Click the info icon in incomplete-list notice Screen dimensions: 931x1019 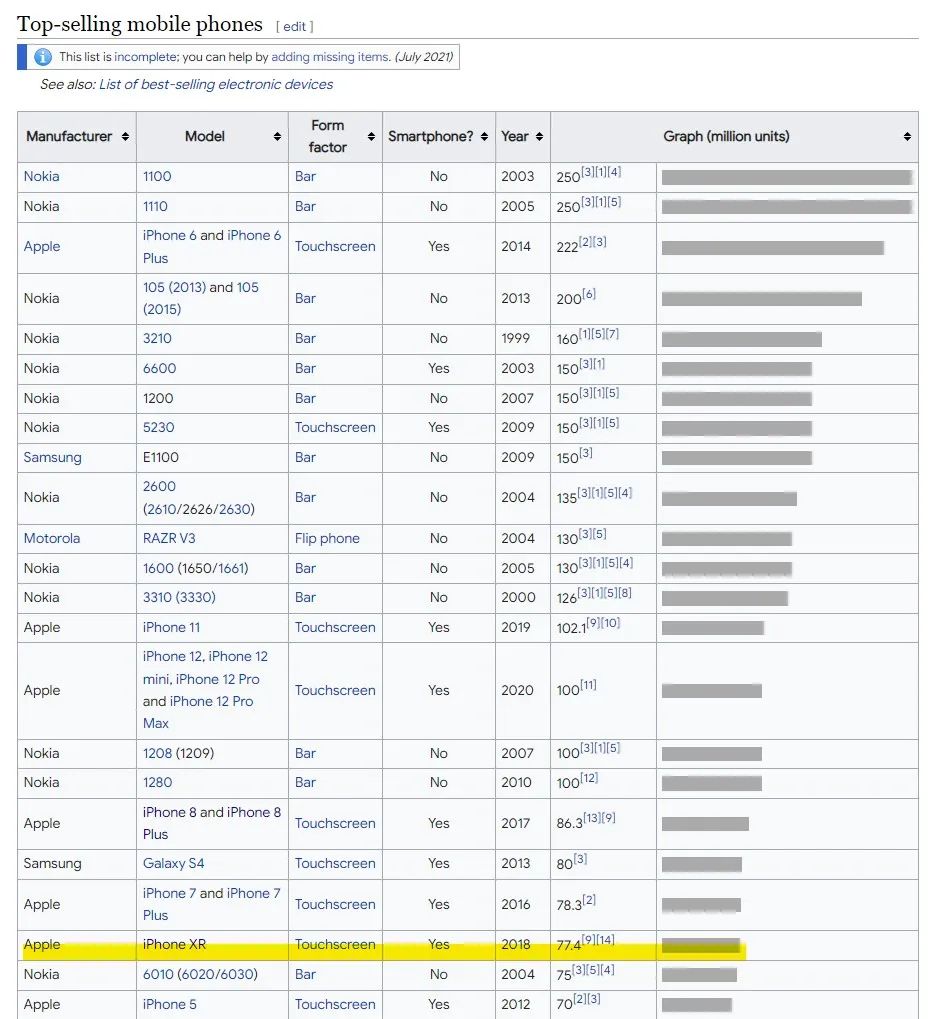tap(43, 57)
